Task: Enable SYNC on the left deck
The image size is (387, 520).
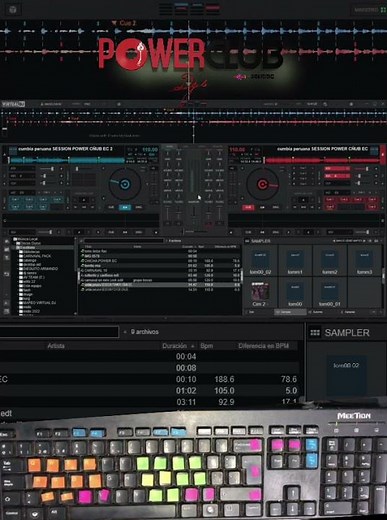Action: [139, 207]
